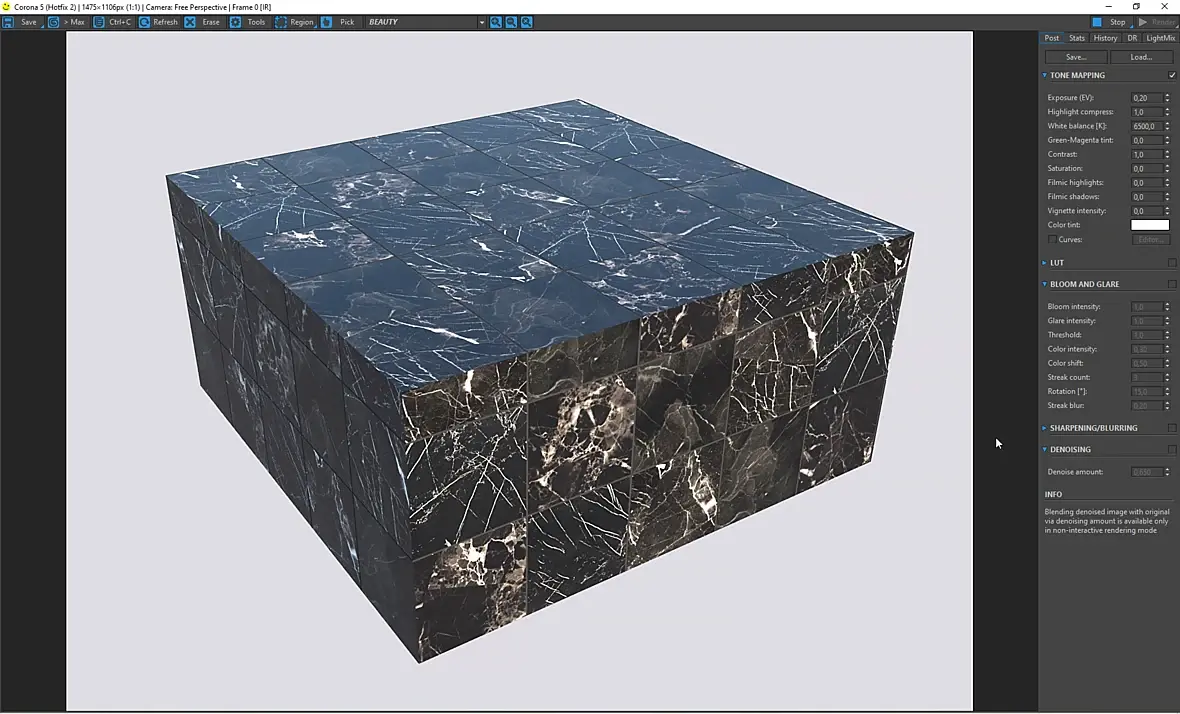Activate the Pick hand icon
This screenshot has width=1180, height=714.
(327, 22)
